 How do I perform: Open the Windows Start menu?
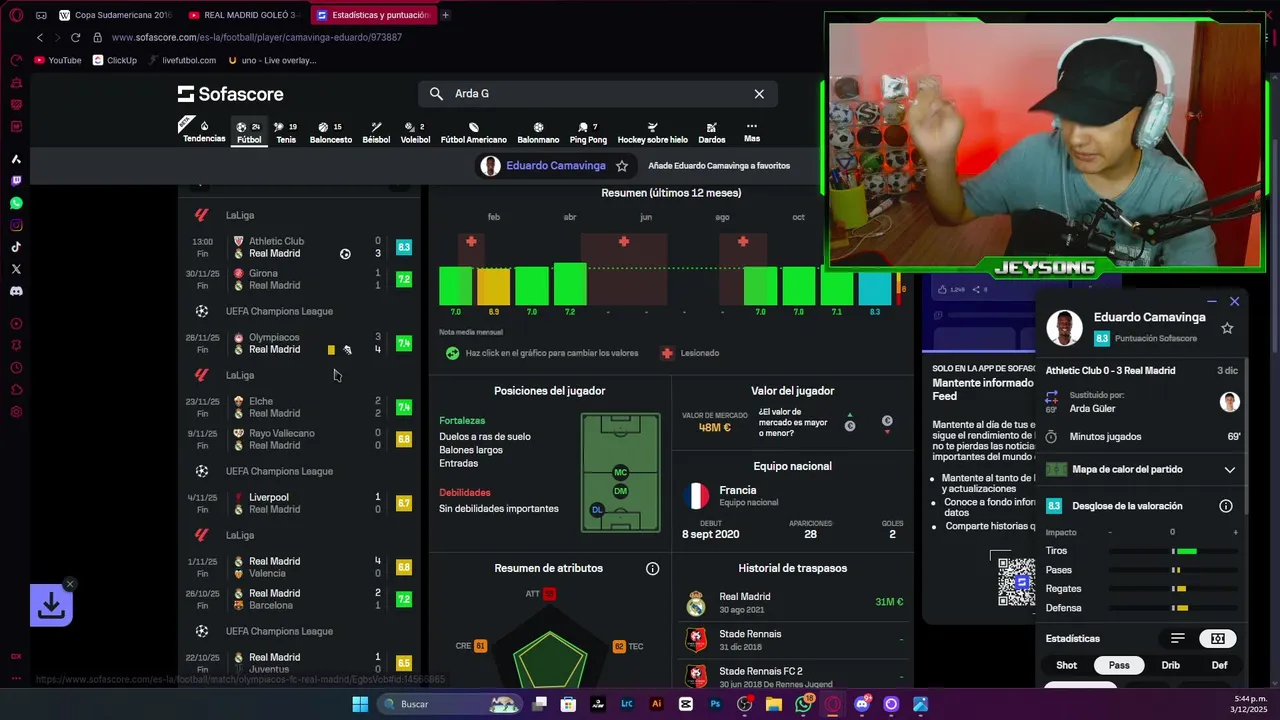360,704
